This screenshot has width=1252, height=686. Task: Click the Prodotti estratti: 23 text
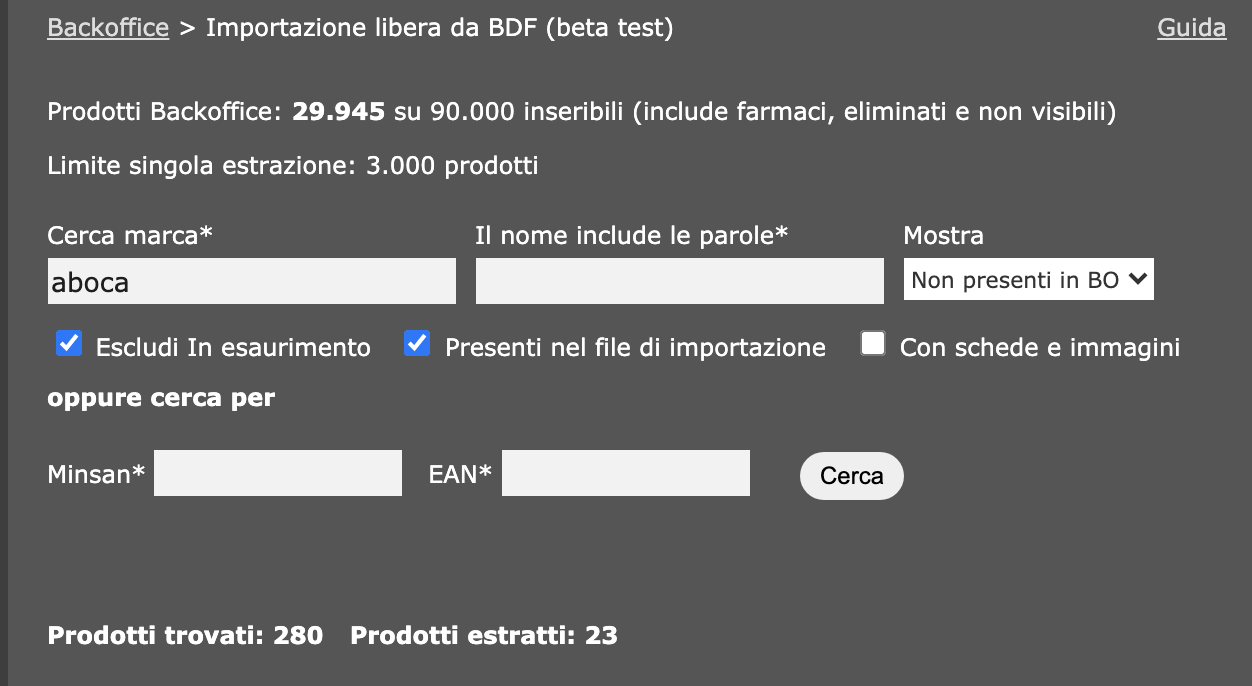(x=482, y=635)
